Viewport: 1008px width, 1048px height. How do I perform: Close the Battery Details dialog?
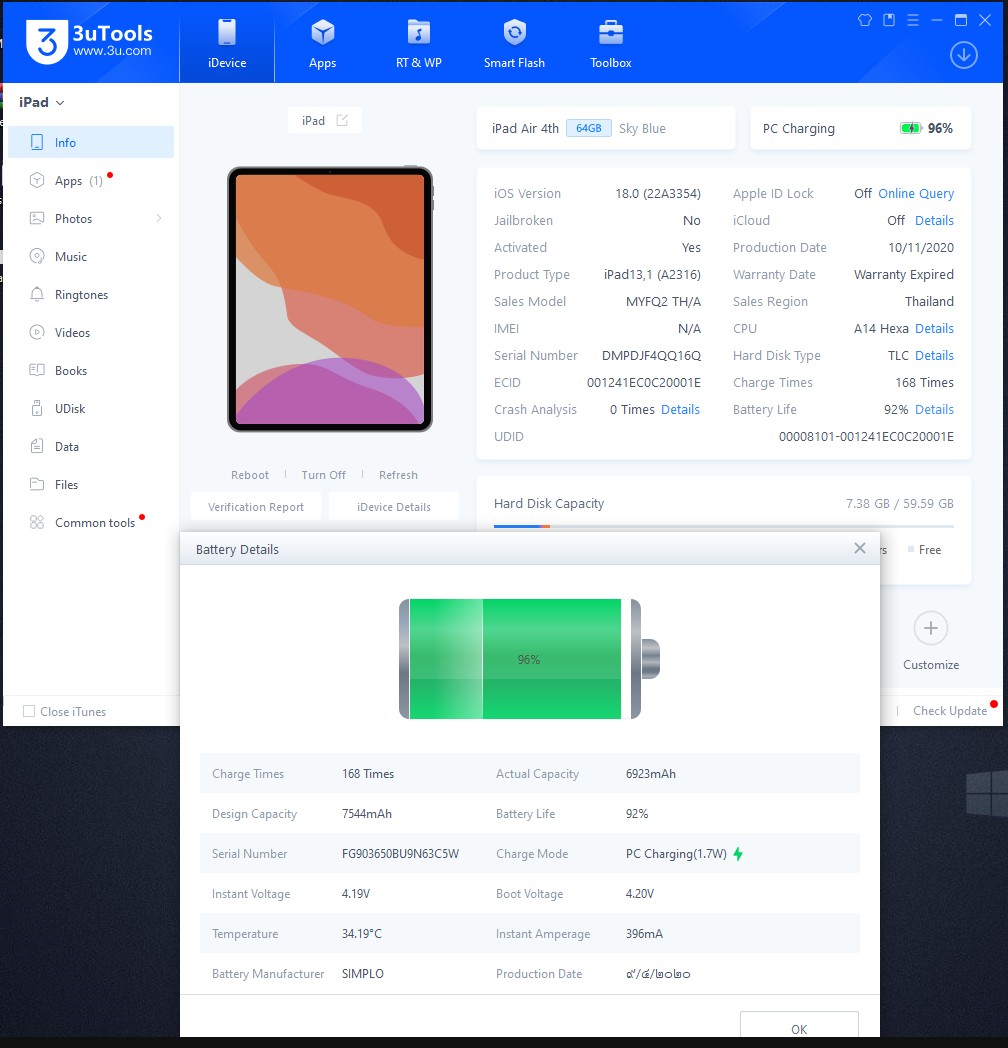[860, 548]
